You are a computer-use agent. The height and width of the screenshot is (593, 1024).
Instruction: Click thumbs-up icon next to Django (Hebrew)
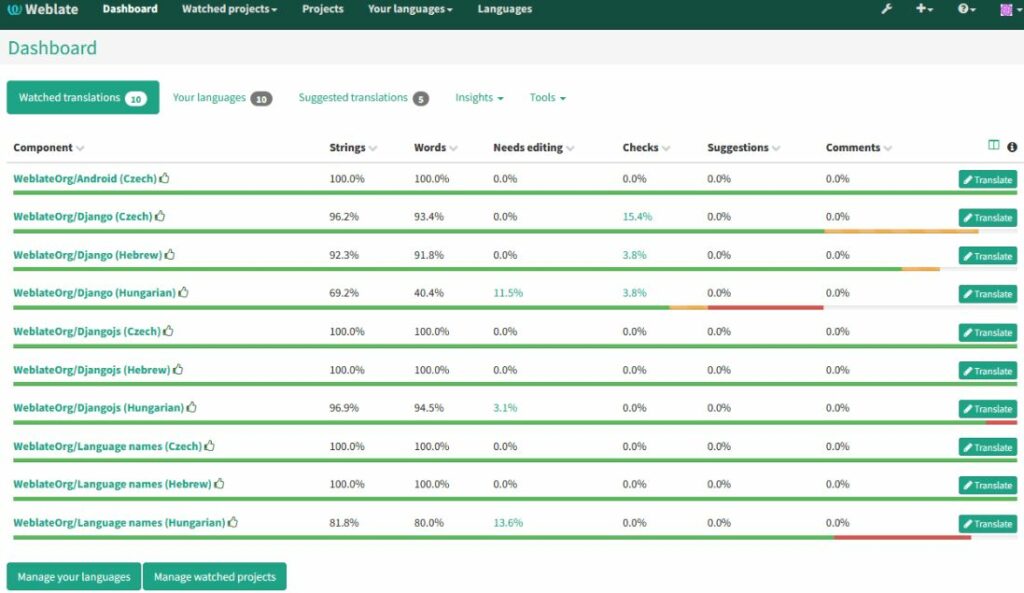point(170,254)
